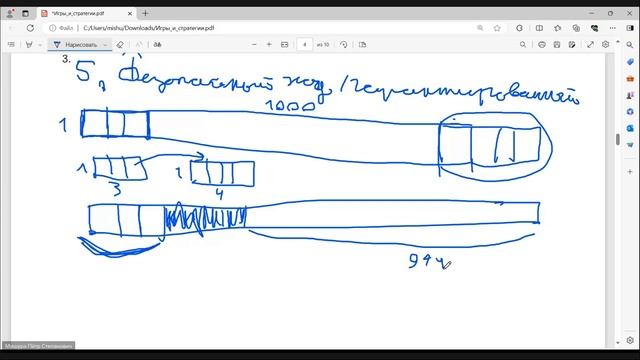Open the browser profile icon
The image size is (640, 360).
[10, 13]
